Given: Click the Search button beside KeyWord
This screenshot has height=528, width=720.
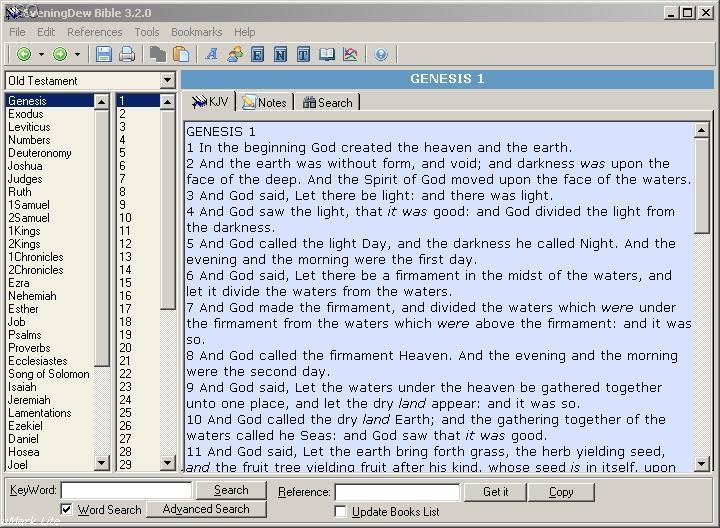Looking at the screenshot, I should (x=231, y=490).
